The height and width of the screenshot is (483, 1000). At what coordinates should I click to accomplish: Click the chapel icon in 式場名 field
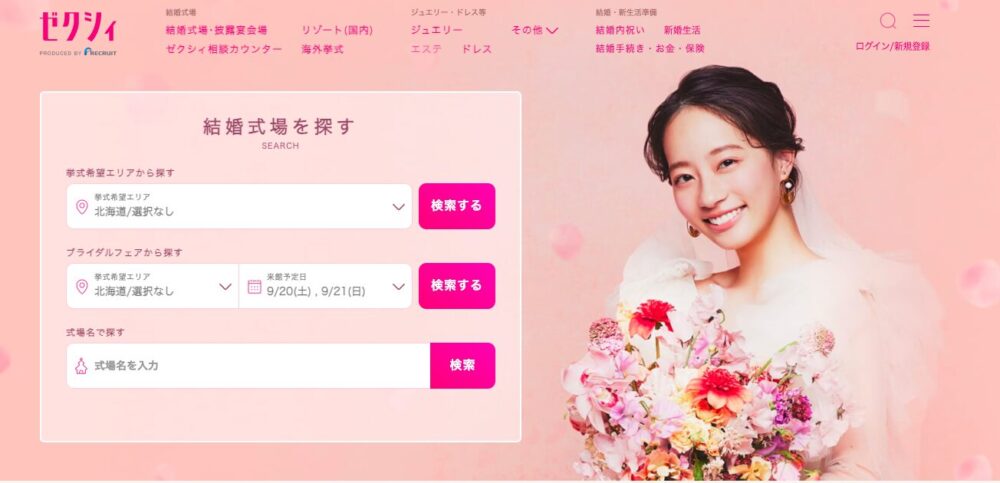[x=81, y=366]
